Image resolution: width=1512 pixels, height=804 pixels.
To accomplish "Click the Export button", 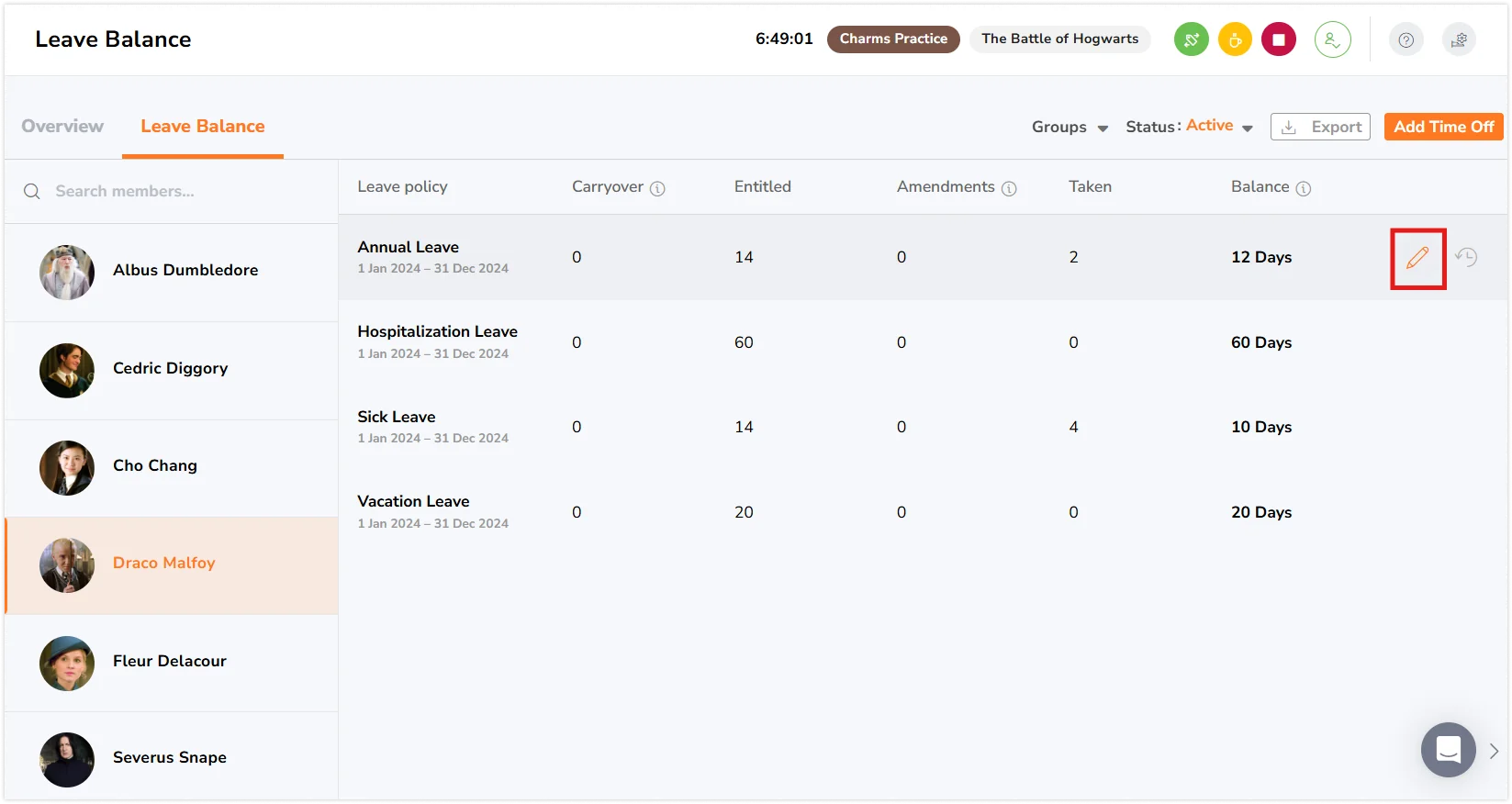I will tap(1320, 127).
